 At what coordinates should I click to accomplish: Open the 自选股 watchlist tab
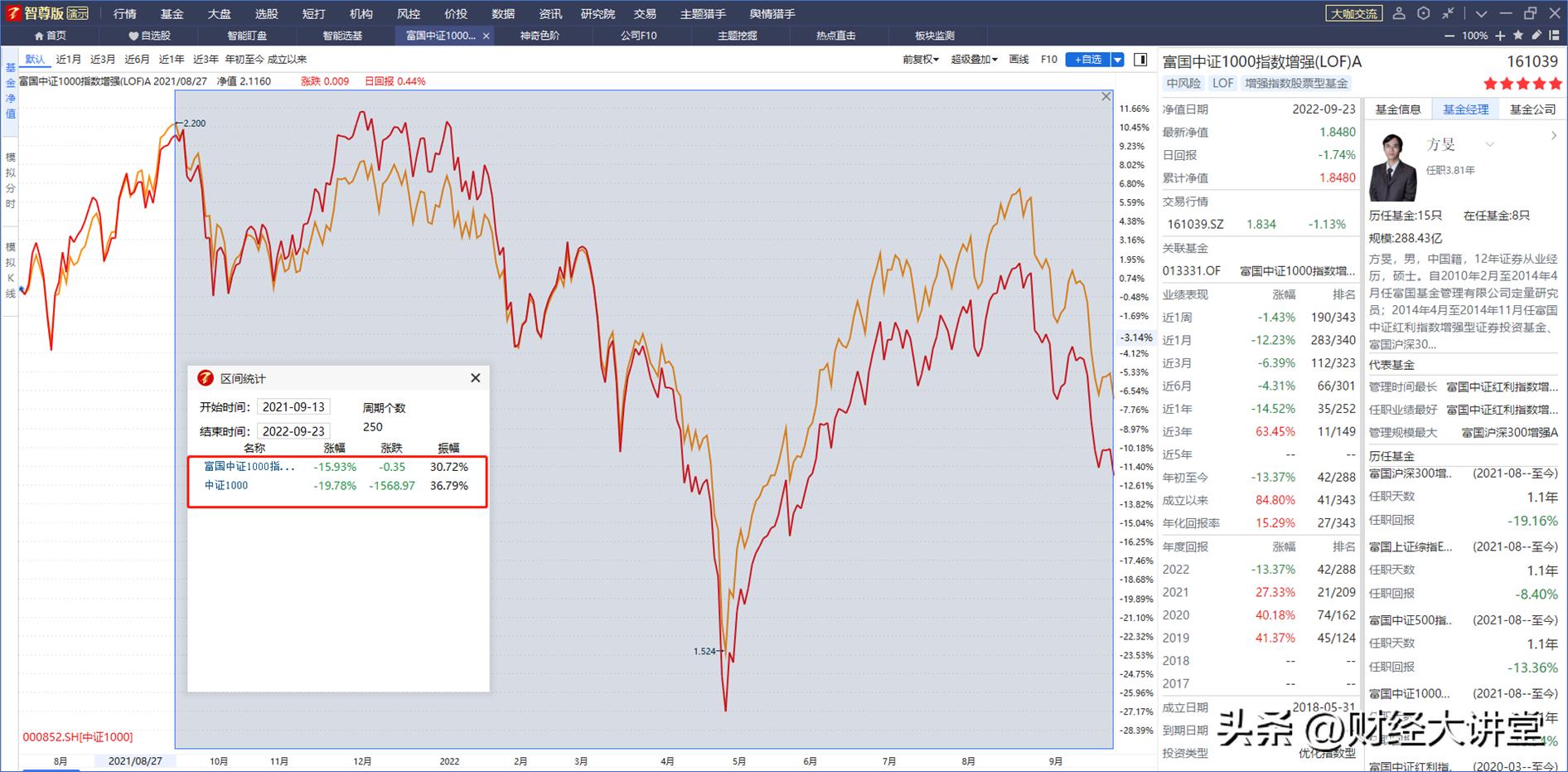[149, 36]
